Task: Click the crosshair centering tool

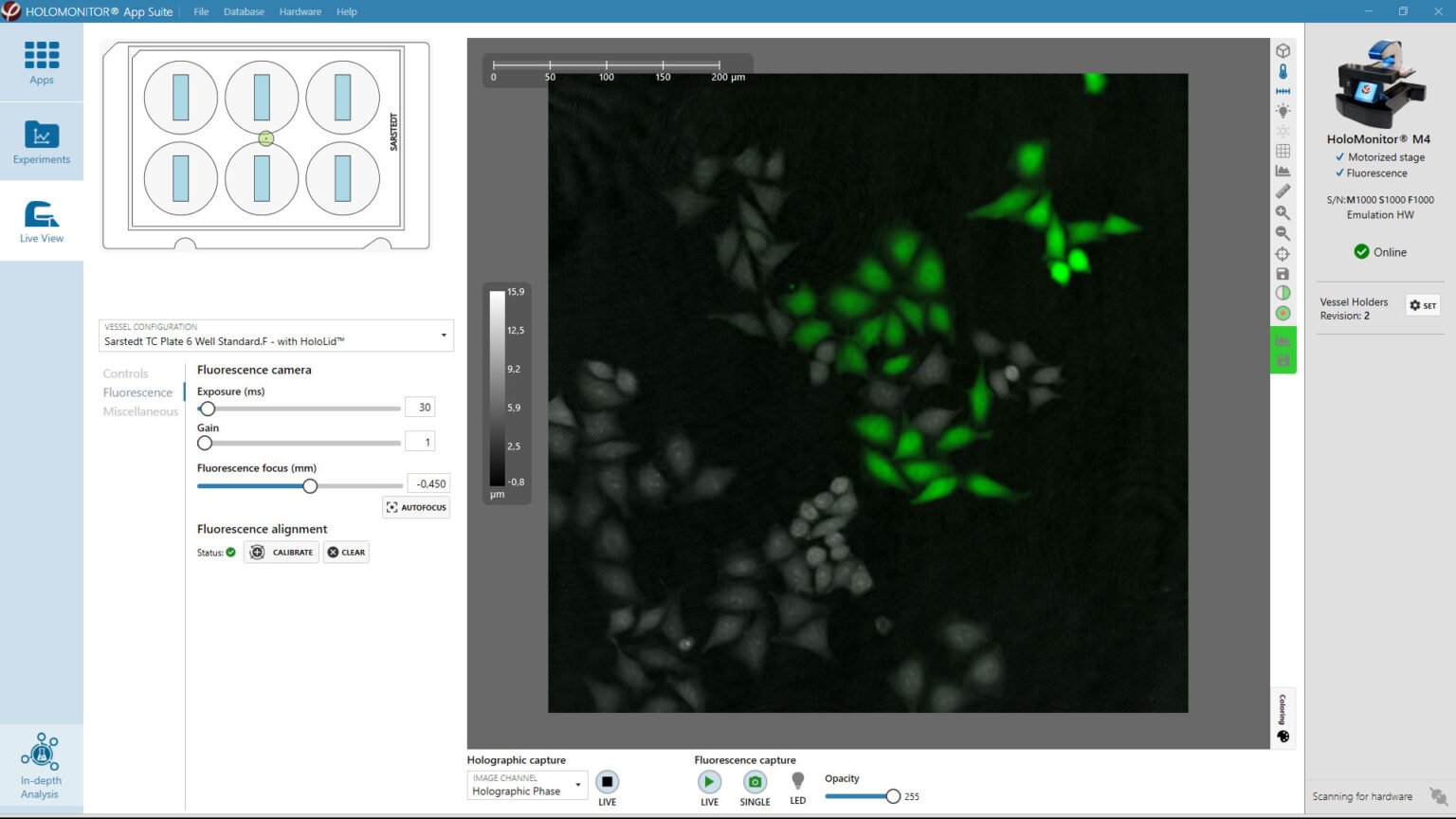Action: coord(1283,253)
